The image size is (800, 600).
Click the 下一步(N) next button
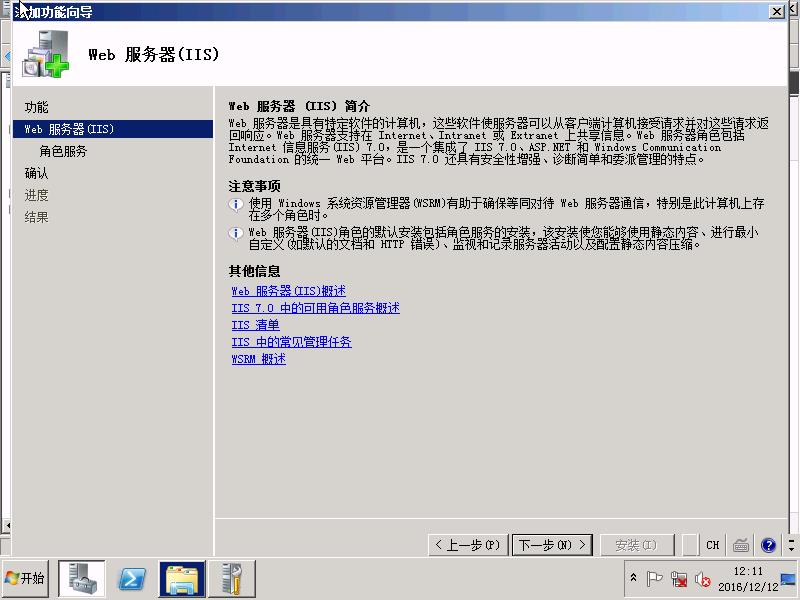pos(551,545)
